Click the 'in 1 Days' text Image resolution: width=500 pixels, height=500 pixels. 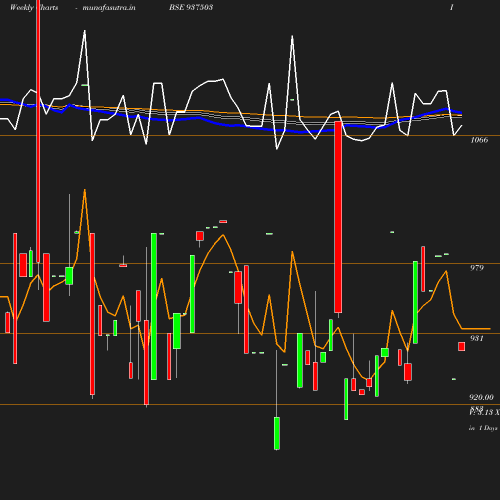[483, 428]
